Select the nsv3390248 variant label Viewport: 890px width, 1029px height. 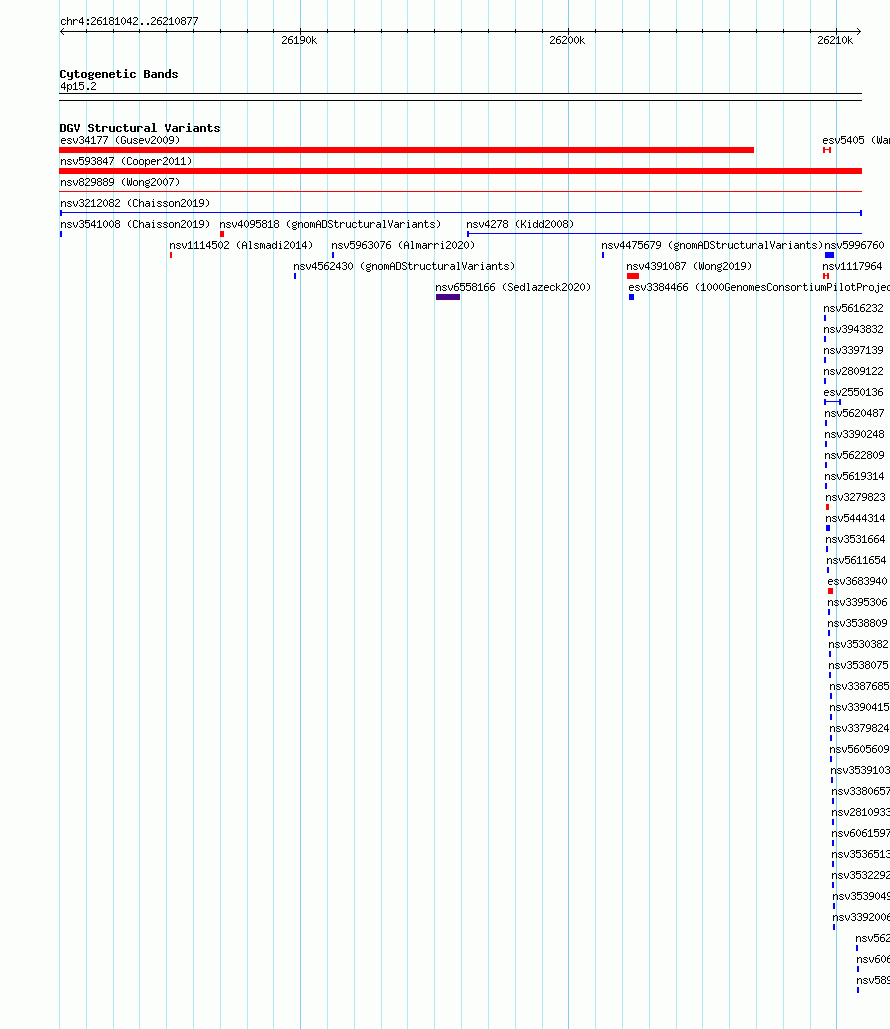tap(855, 434)
